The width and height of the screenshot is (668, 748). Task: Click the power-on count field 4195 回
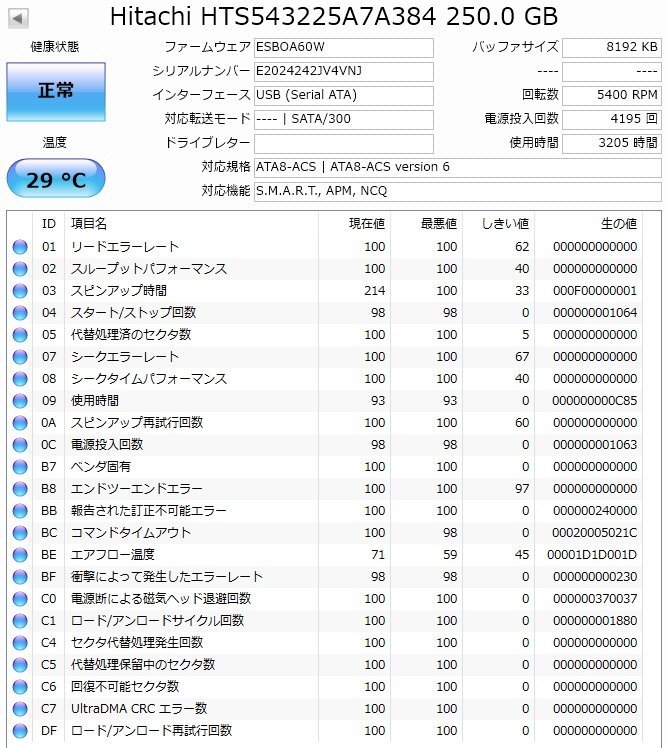click(612, 119)
